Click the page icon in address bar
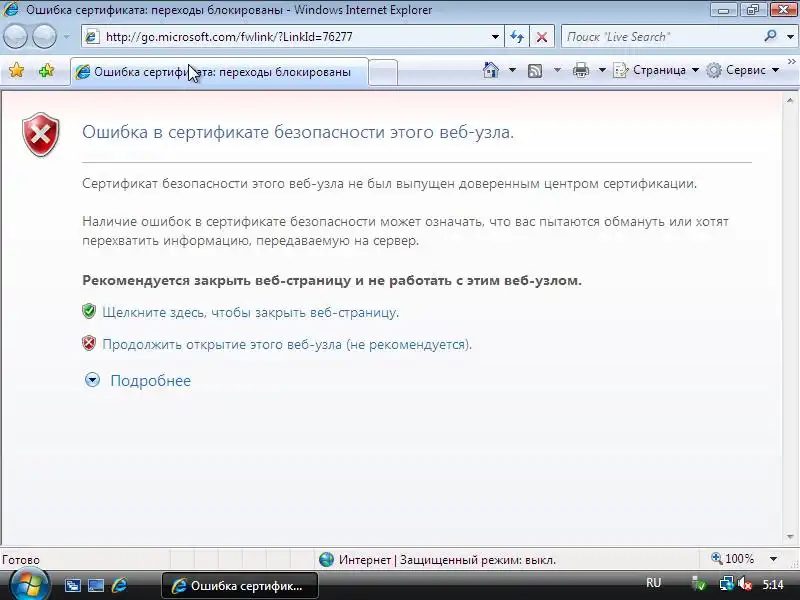 (x=92, y=37)
